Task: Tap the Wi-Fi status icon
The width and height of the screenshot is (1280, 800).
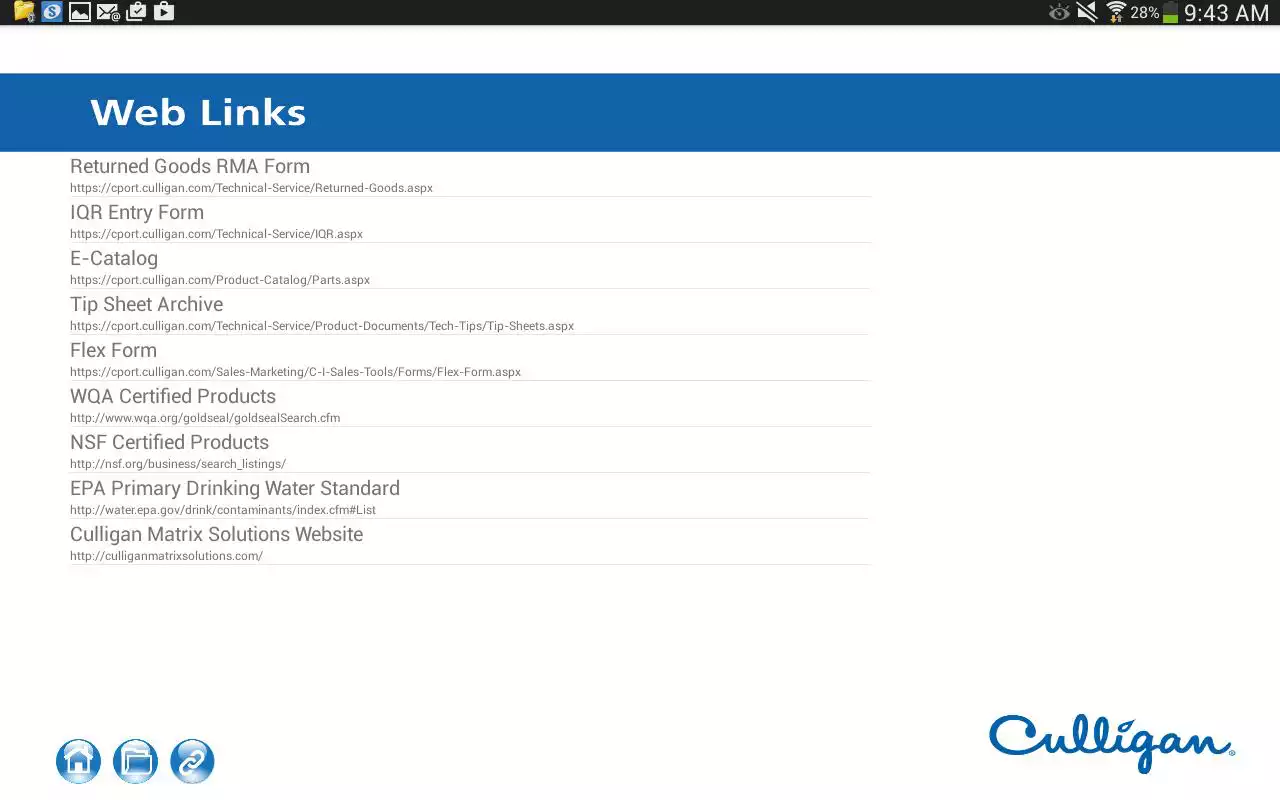Action: coord(1116,12)
